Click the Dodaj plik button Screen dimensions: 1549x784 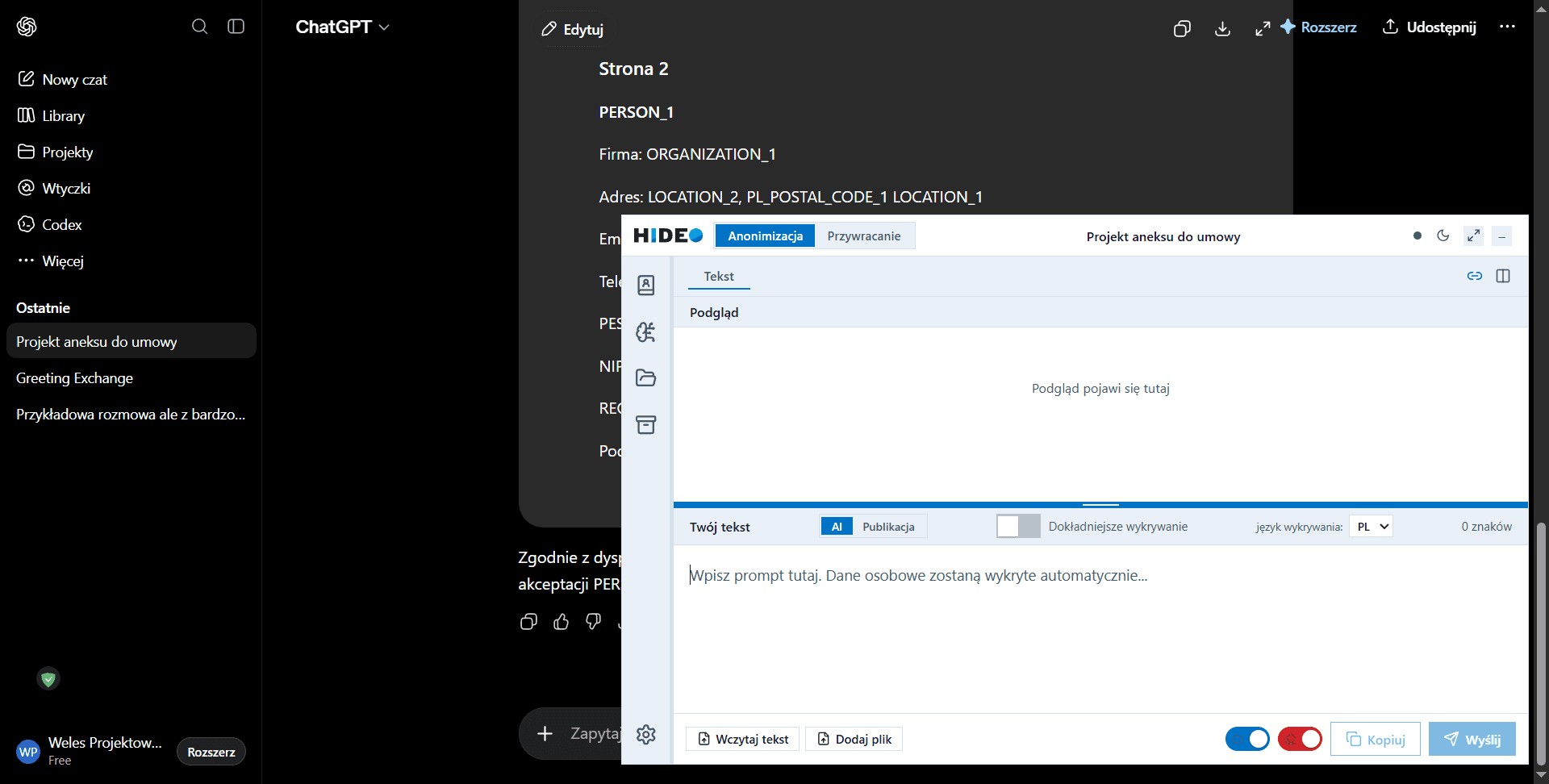pos(854,739)
